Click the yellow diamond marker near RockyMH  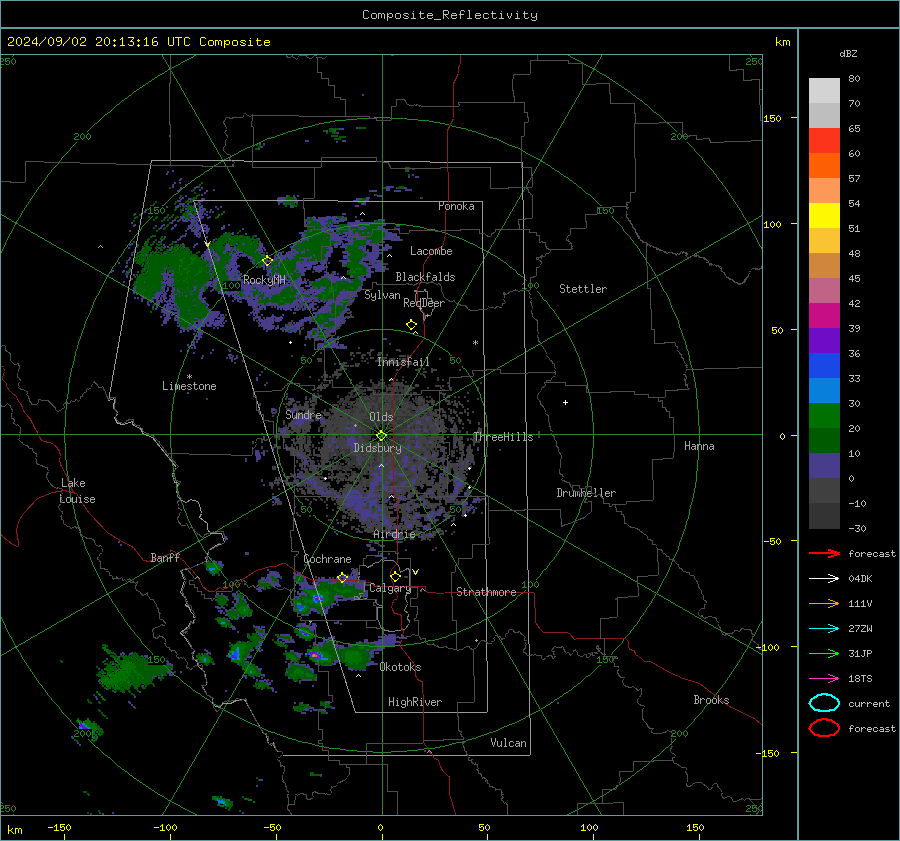click(267, 261)
